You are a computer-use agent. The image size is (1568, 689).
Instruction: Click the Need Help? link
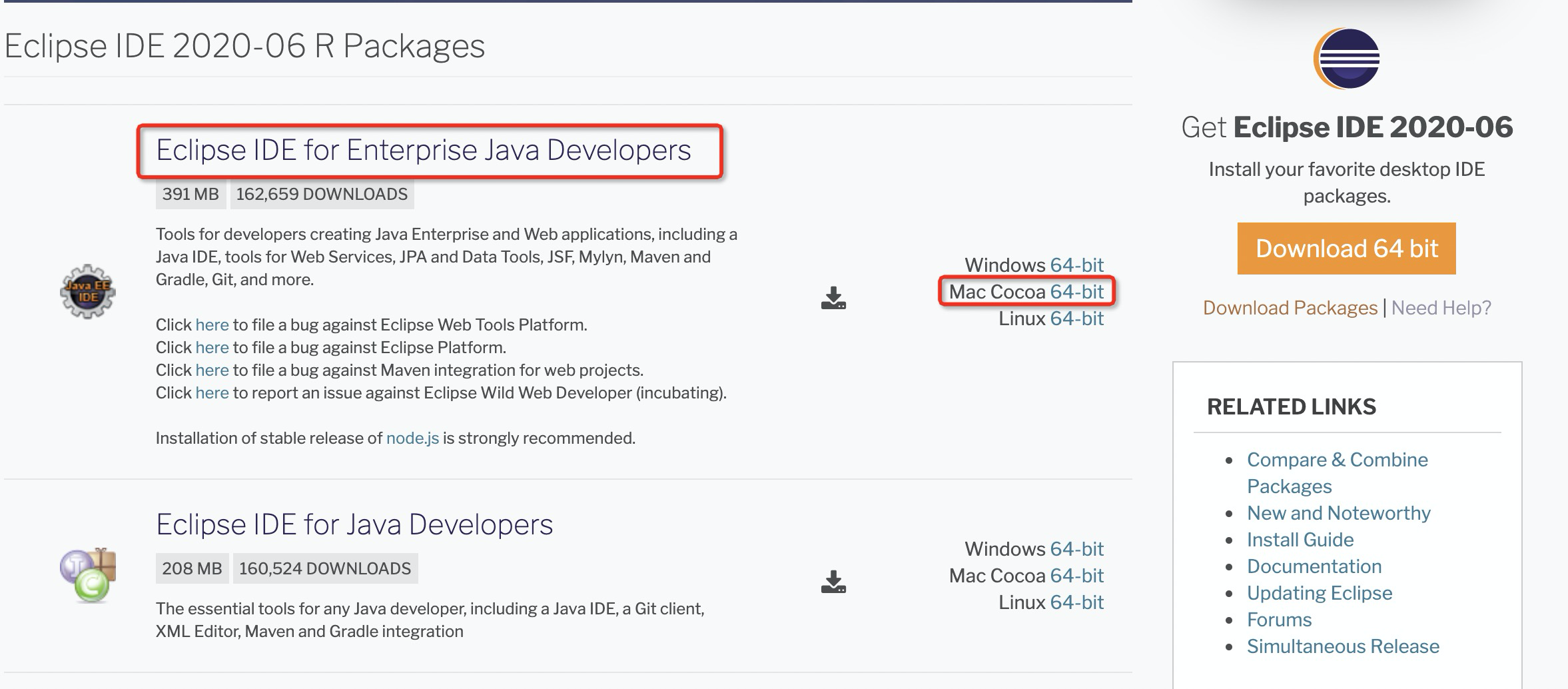coord(1441,308)
